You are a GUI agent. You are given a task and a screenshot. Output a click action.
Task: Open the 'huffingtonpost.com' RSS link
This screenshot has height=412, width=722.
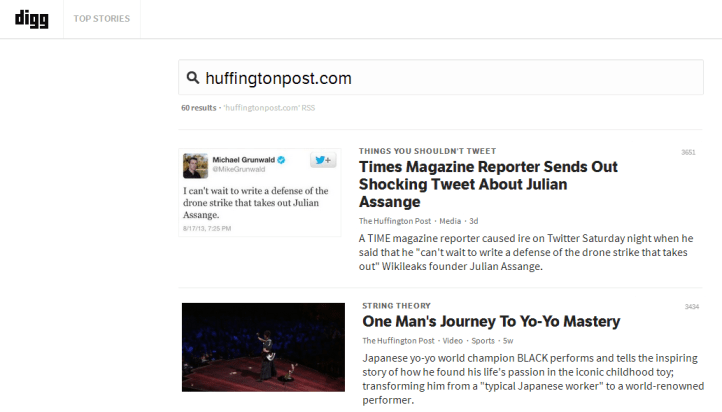pyautogui.click(x=269, y=108)
